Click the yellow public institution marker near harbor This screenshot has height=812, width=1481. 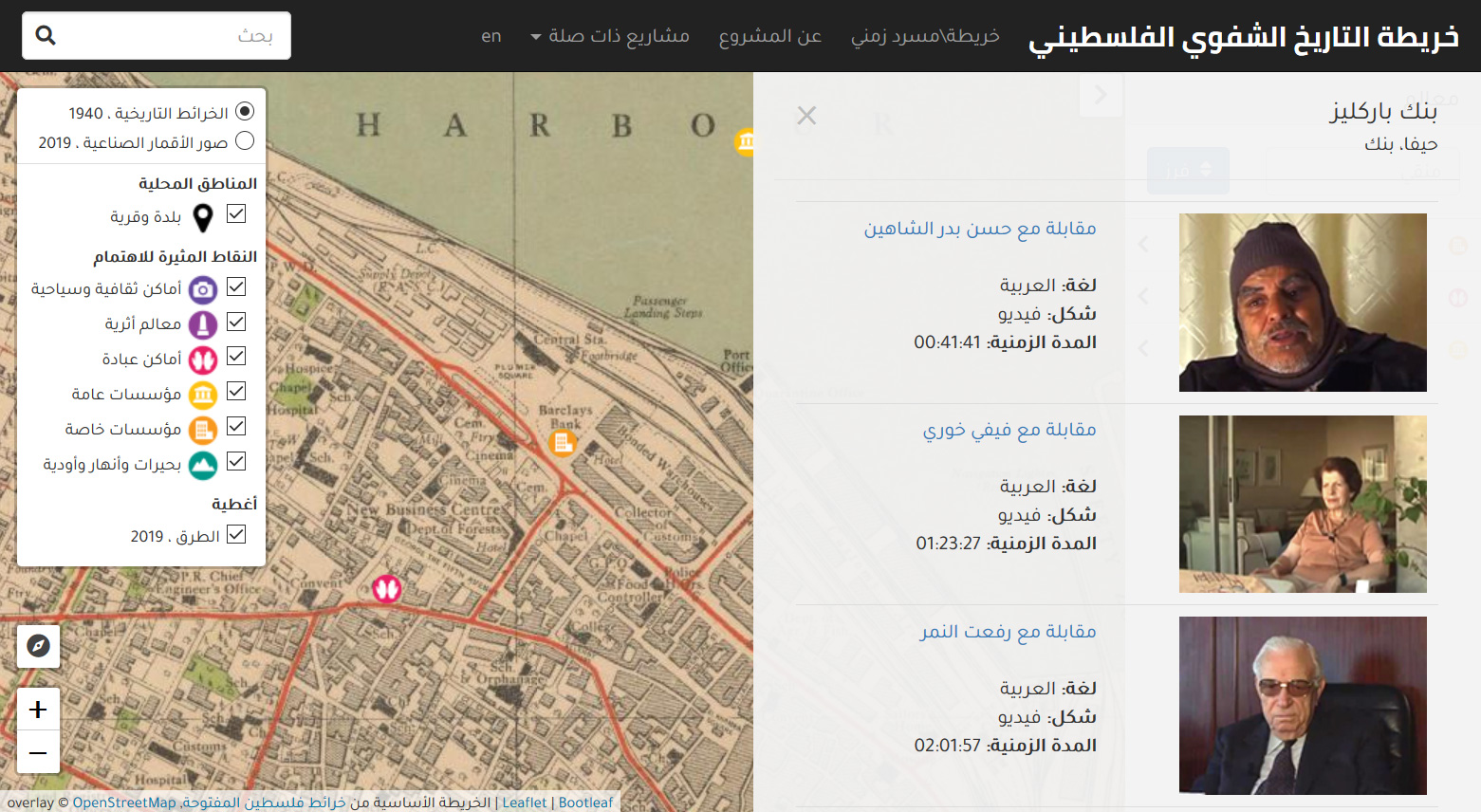(x=746, y=142)
